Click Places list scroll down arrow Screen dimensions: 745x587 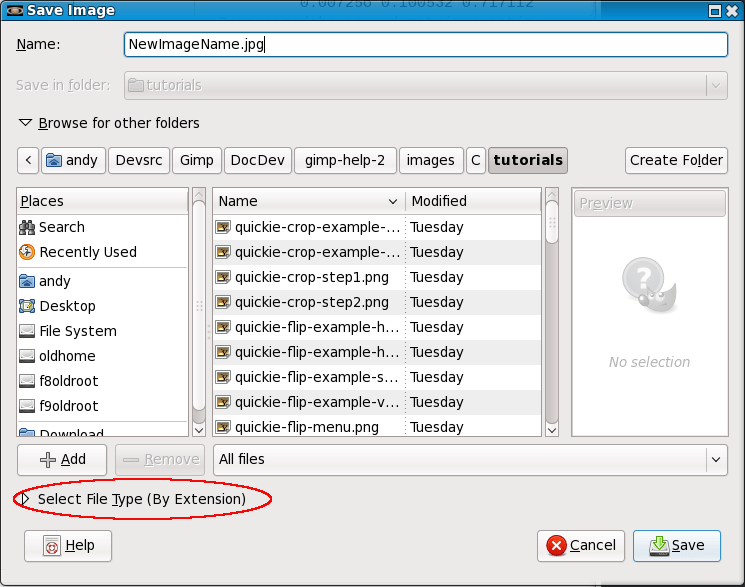[199, 430]
